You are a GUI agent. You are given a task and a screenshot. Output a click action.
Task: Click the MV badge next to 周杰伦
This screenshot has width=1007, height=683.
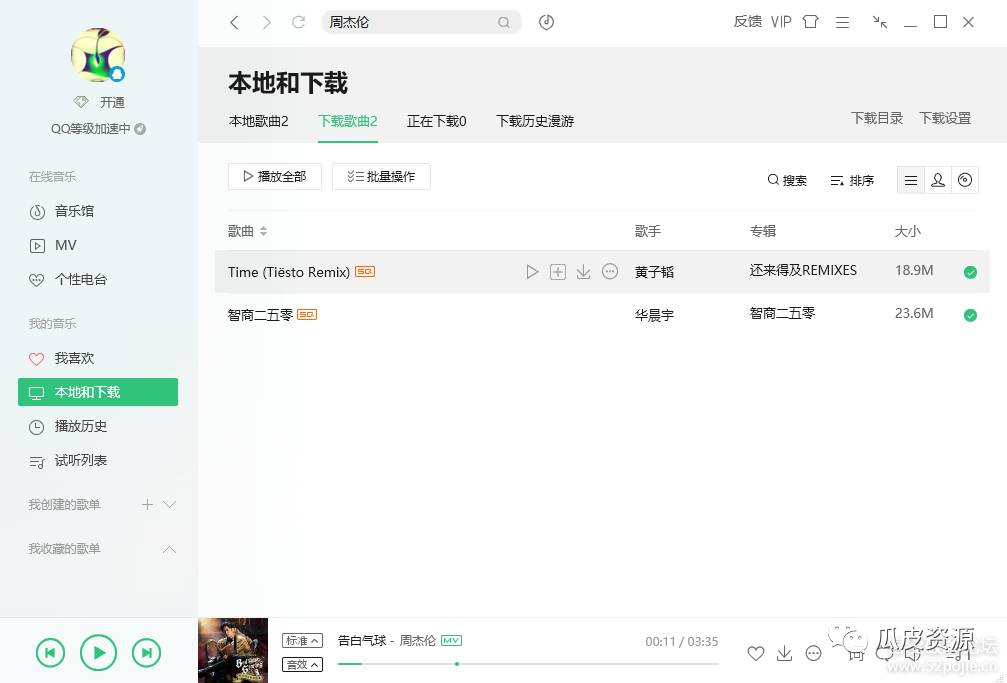click(x=451, y=641)
